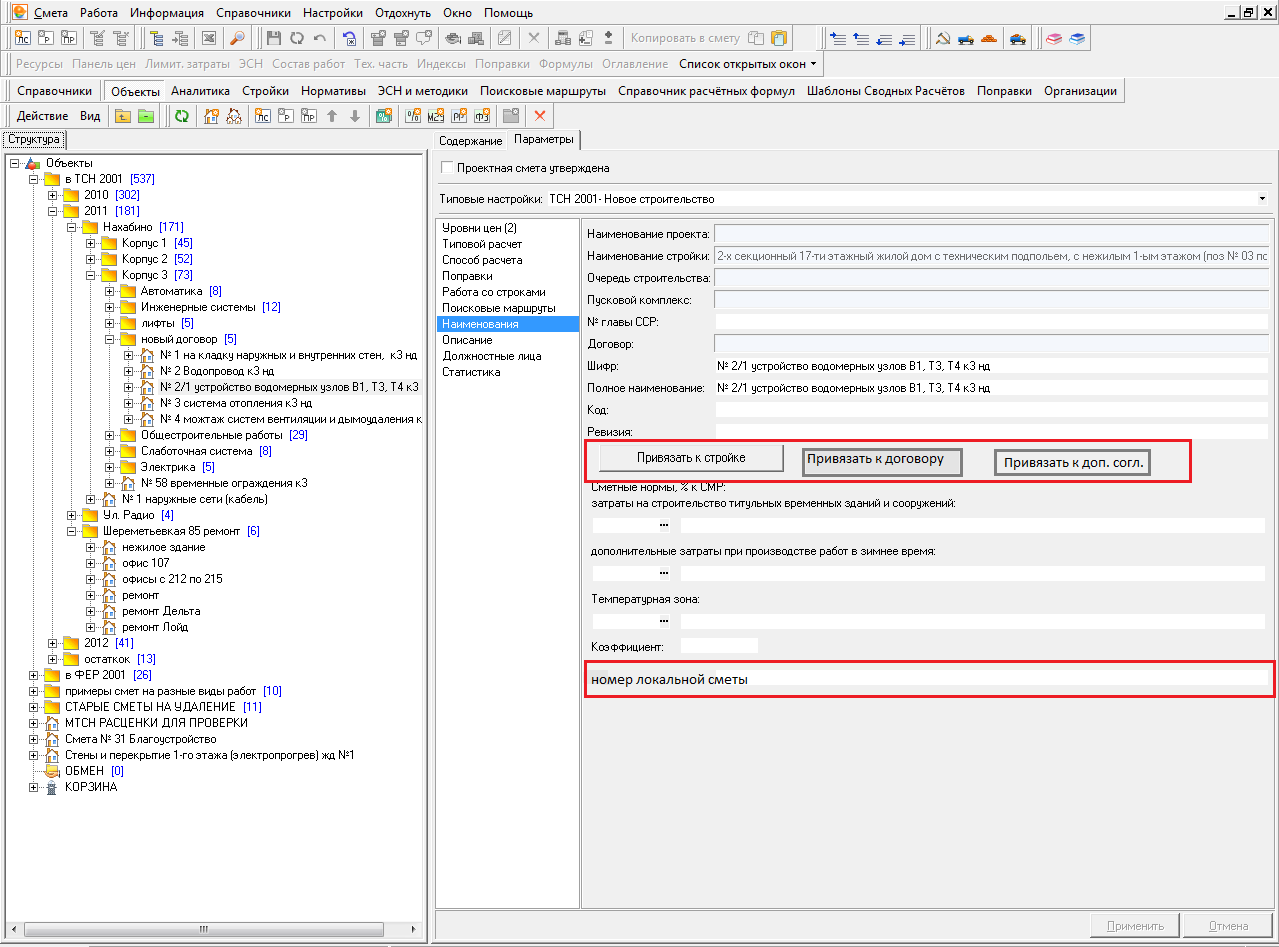Click into the Шифр input field
The width and height of the screenshot is (1279, 947).
991,365
